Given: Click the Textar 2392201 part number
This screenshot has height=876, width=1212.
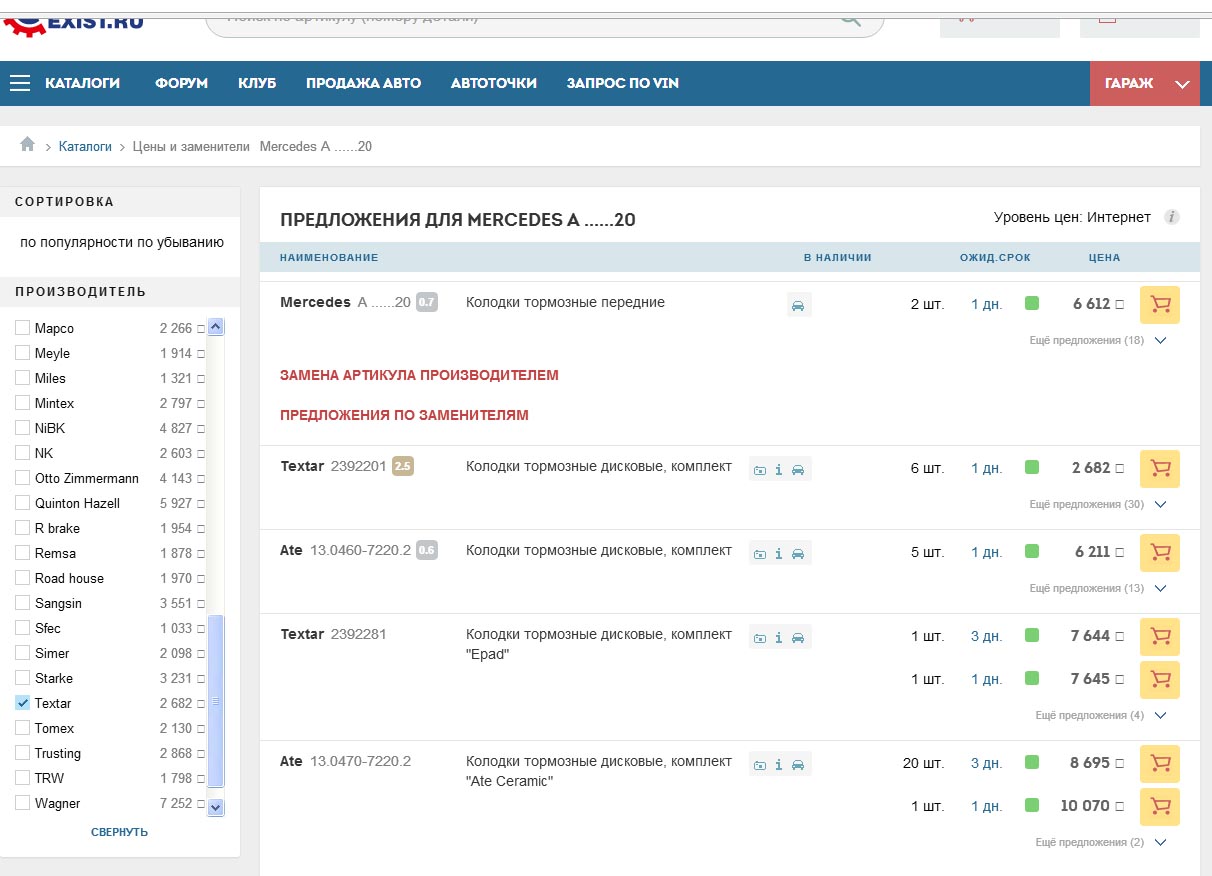Looking at the screenshot, I should 358,467.
